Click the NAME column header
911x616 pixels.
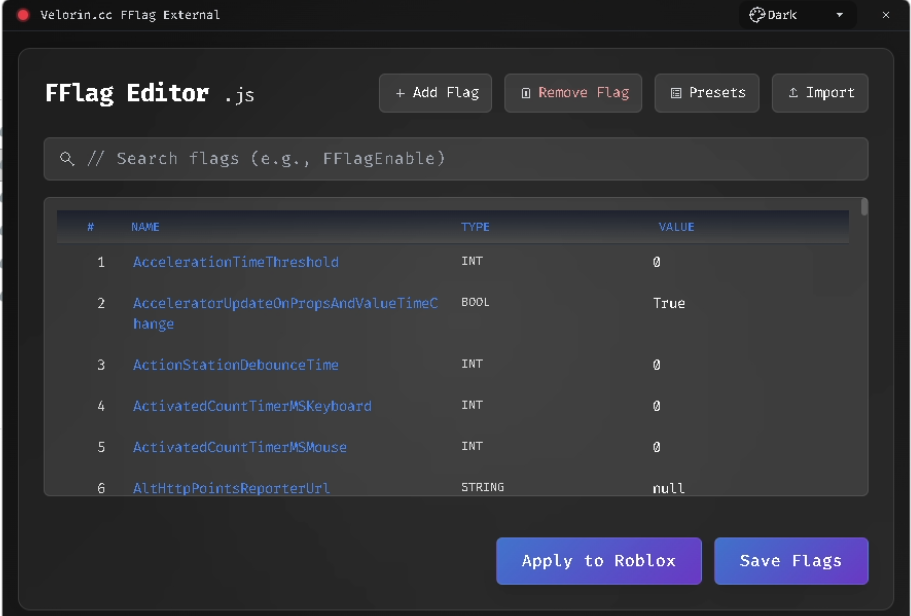click(145, 227)
